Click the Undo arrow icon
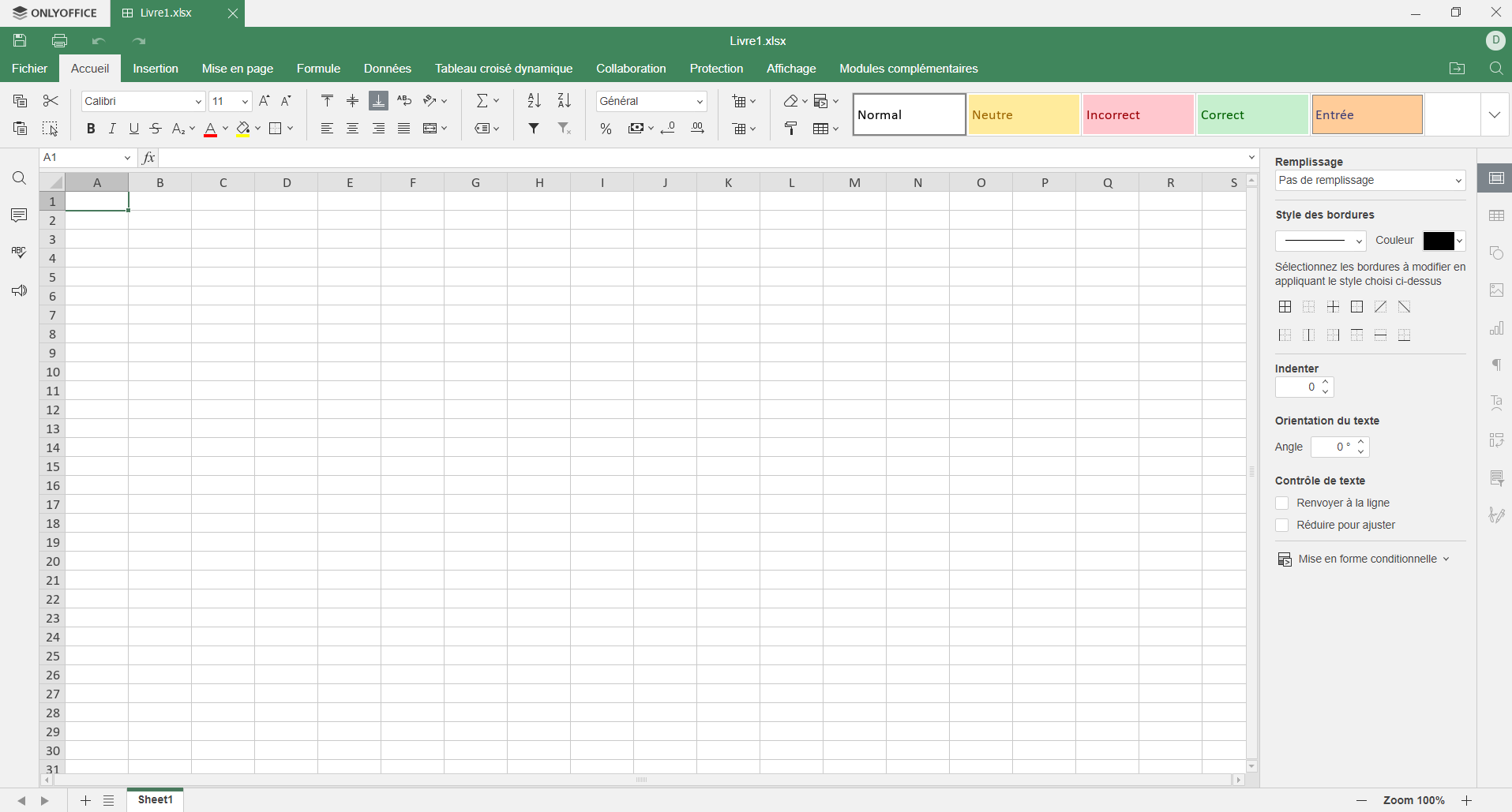1512x812 pixels. (99, 41)
